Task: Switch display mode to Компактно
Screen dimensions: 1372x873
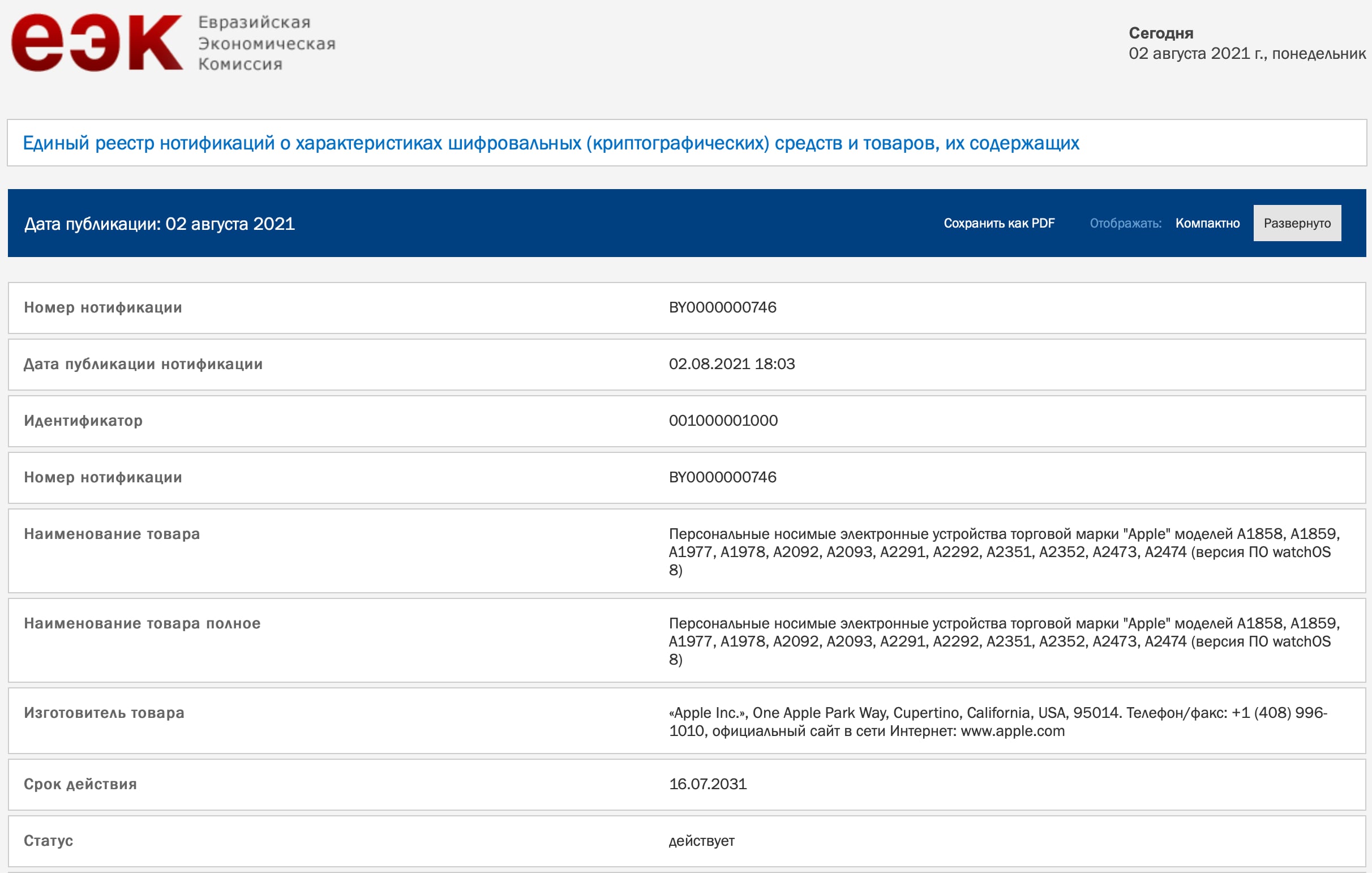Action: (1207, 224)
